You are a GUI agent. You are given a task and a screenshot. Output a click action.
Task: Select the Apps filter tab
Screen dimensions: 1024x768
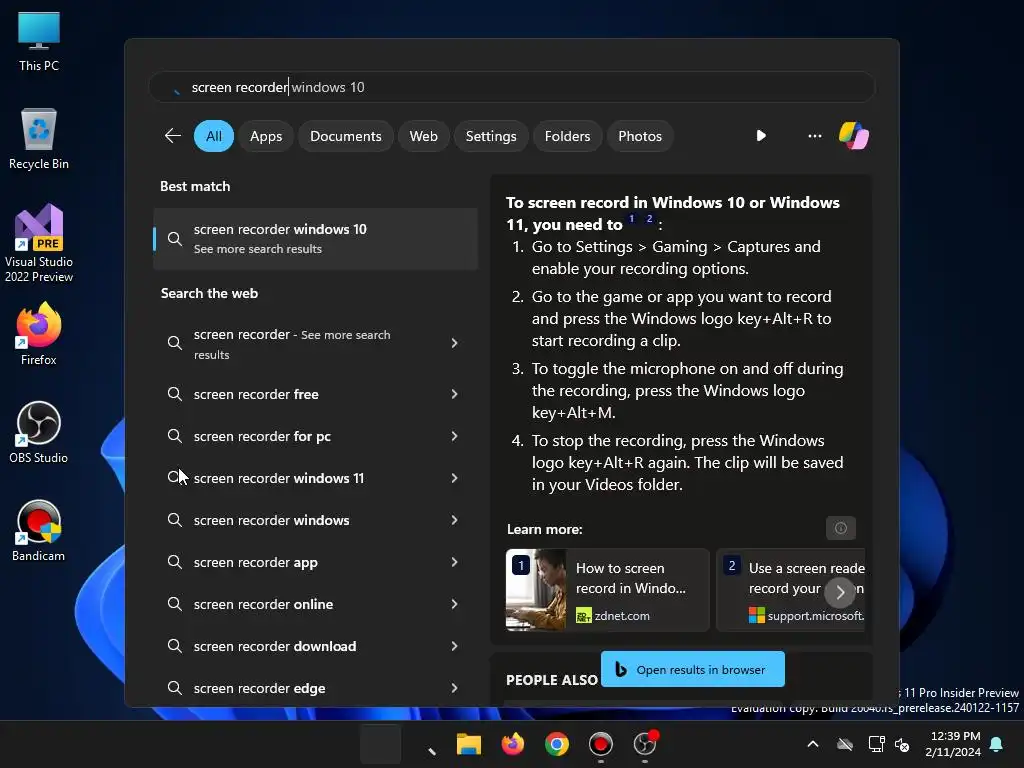click(266, 136)
